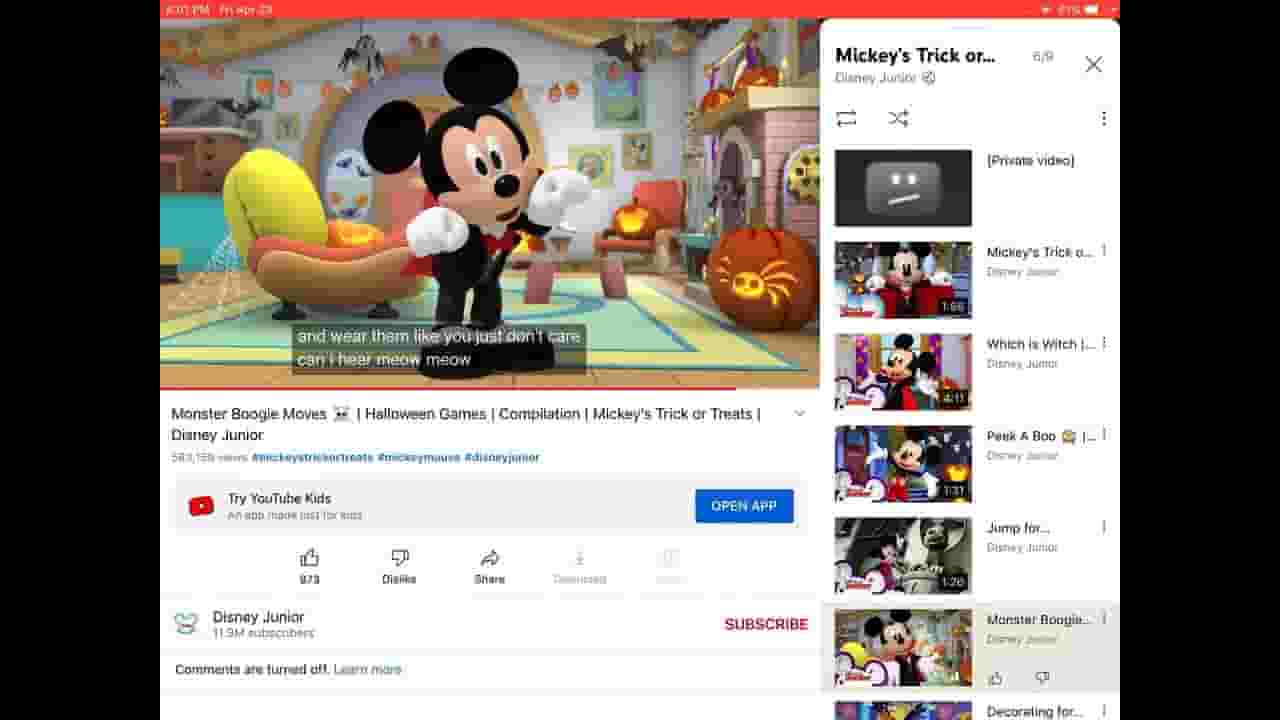Dislike the Monster Boogie item in playlist
Screen dimensions: 1280x720
pos(1042,678)
